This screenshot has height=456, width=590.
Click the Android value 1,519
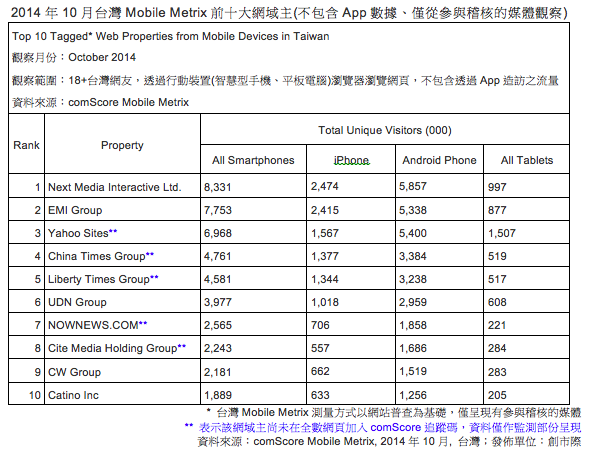click(413, 371)
